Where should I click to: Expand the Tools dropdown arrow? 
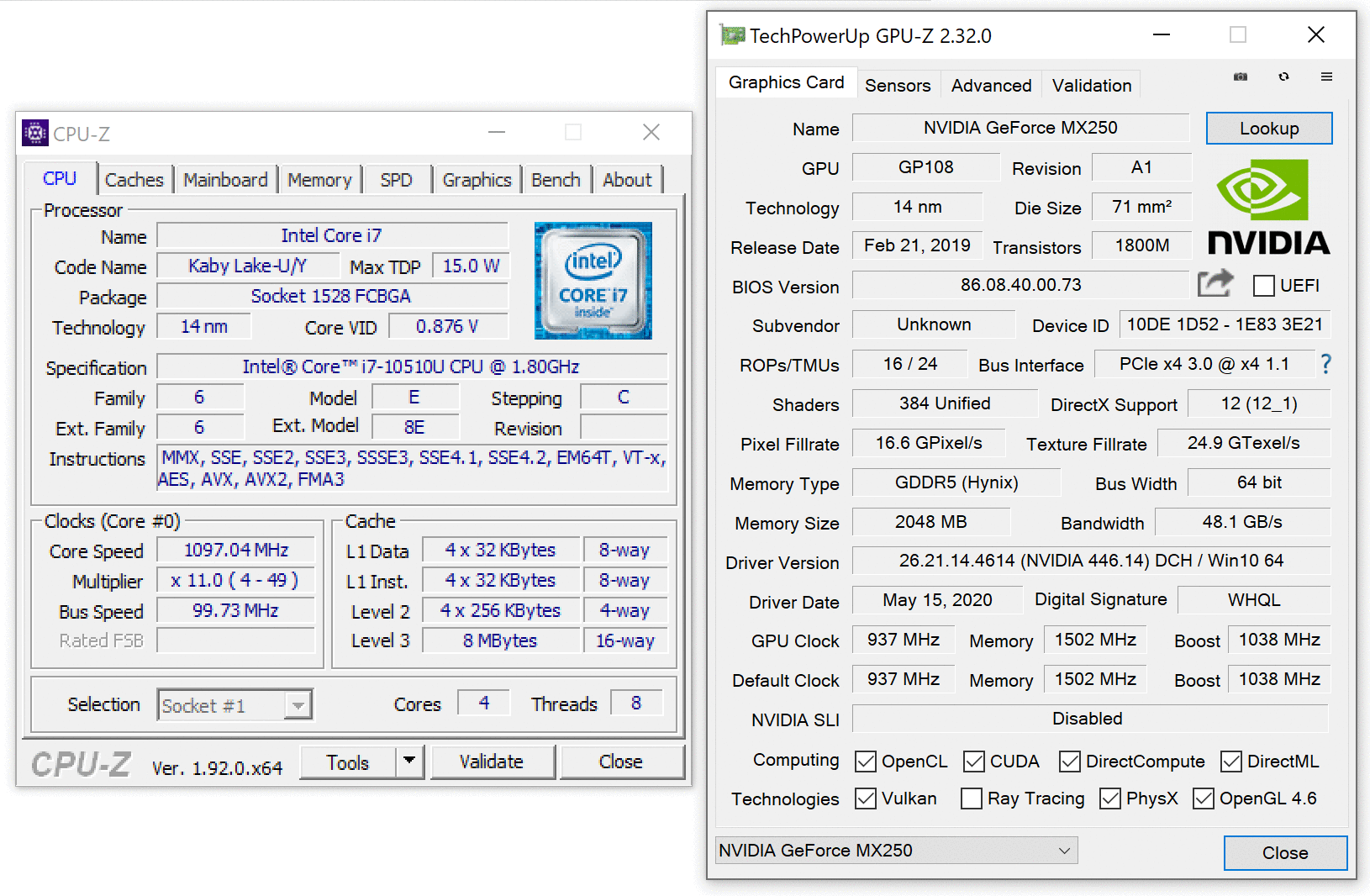coord(409,762)
